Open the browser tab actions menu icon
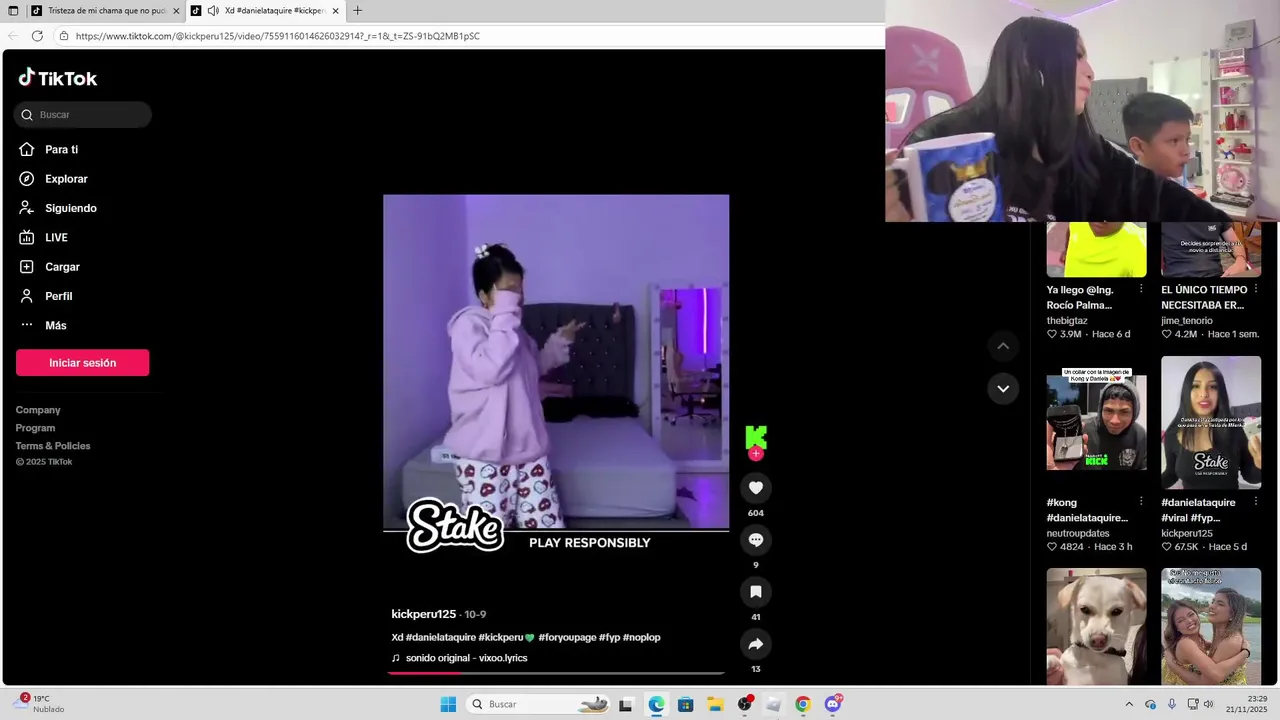 (x=13, y=11)
